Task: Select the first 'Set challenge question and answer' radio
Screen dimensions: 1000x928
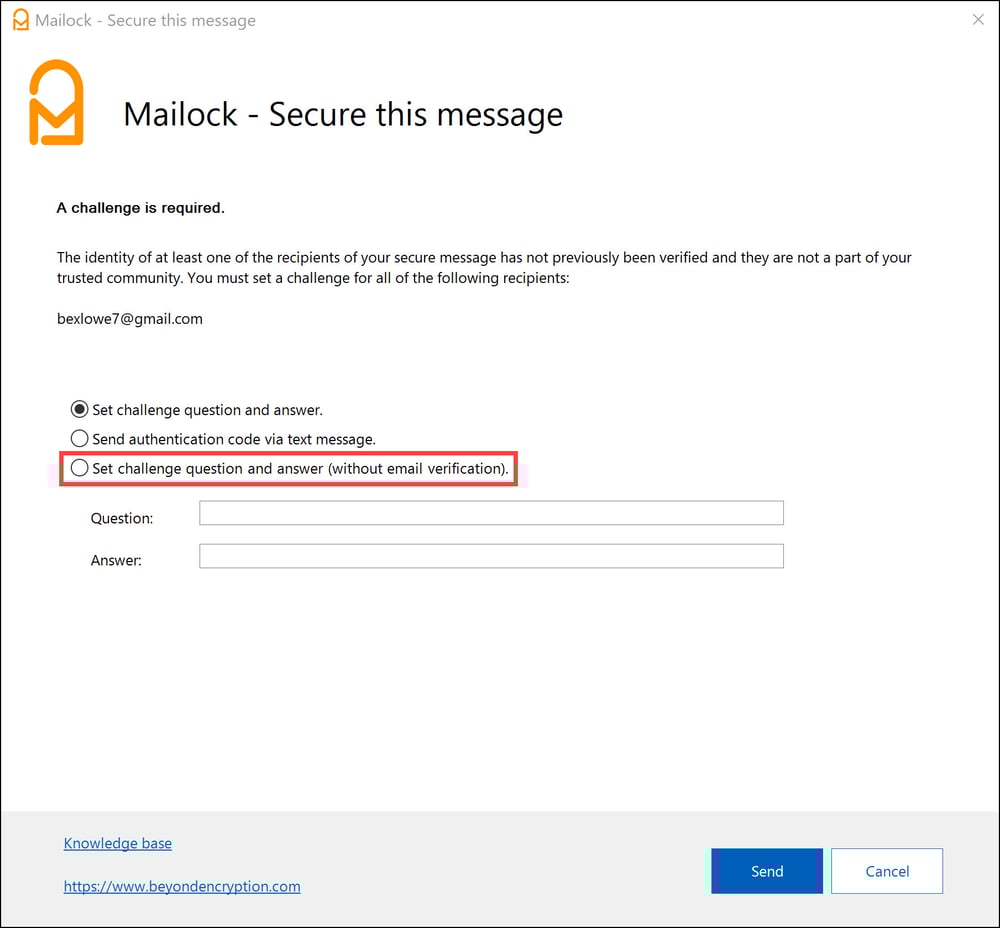Action: tap(80, 409)
